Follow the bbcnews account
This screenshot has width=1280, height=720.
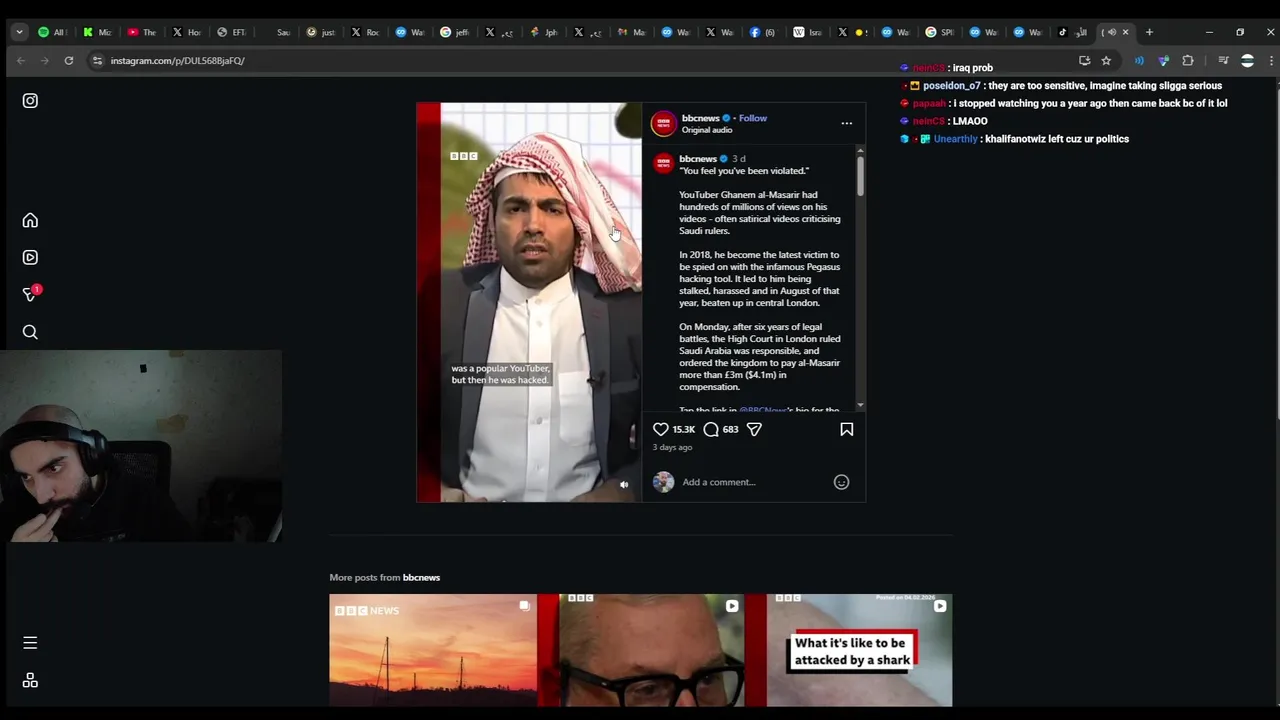[753, 118]
